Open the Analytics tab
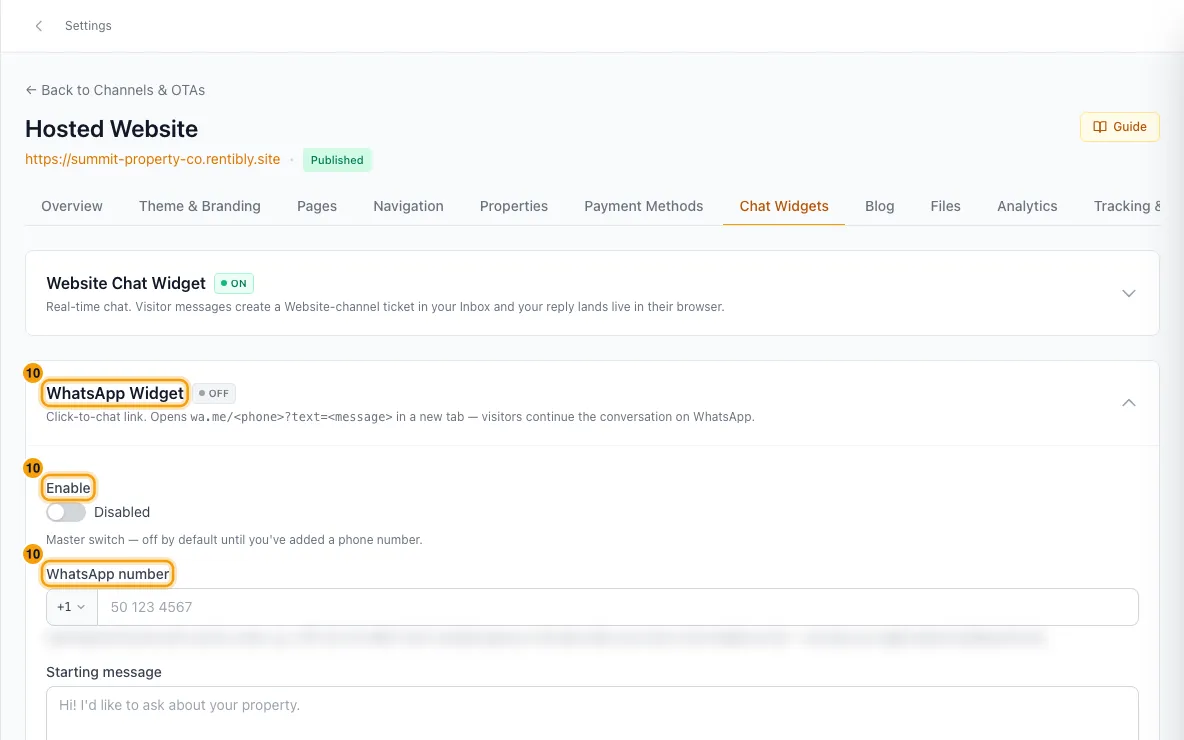The height and width of the screenshot is (740, 1184). [1026, 206]
